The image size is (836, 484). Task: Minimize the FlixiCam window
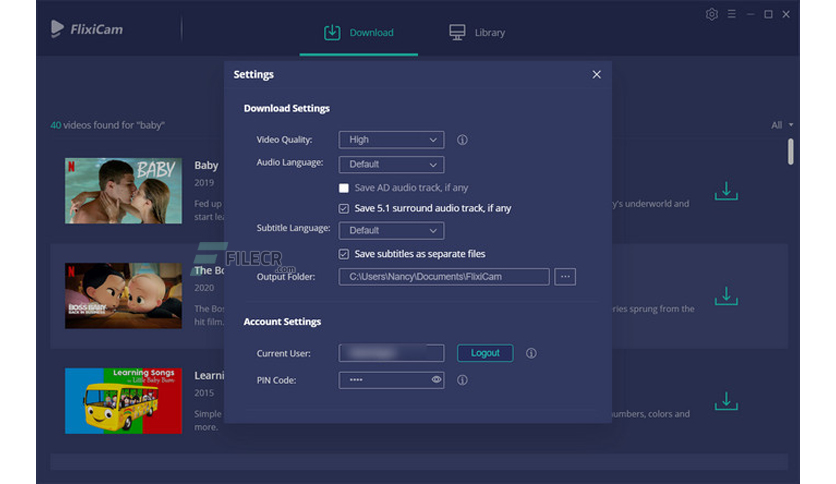[751, 14]
